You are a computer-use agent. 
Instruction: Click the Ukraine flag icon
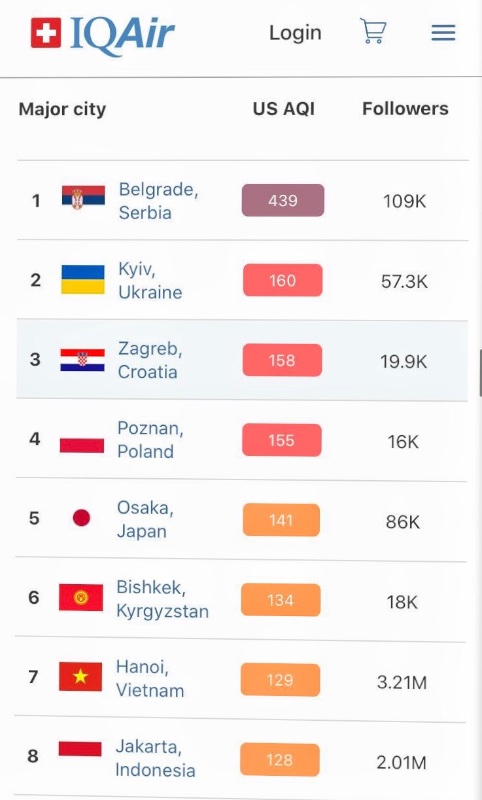tap(83, 279)
